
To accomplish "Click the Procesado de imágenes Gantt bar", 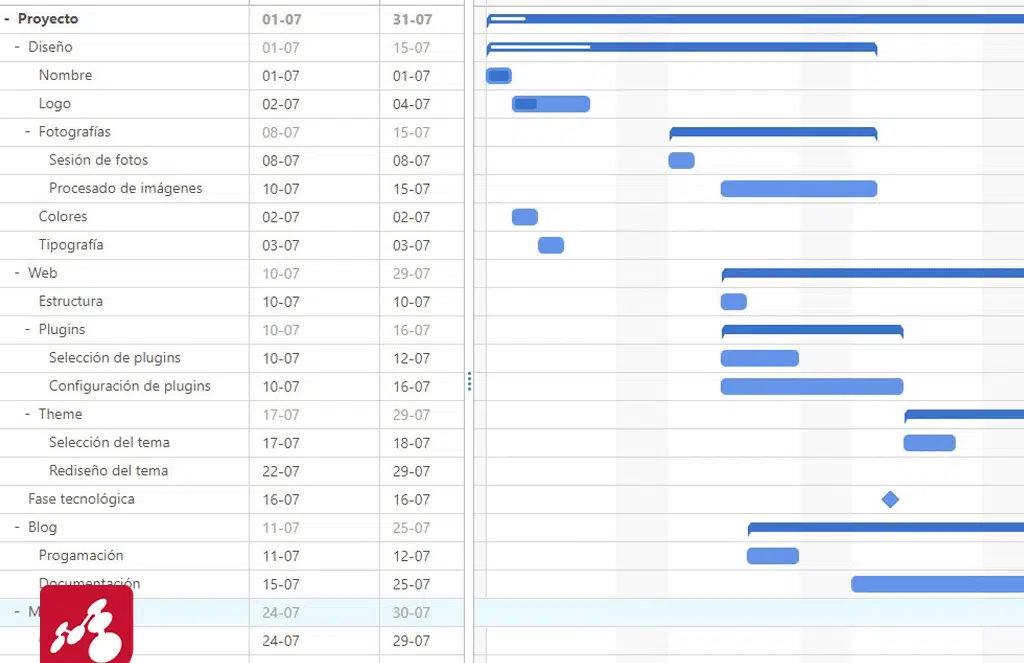I will 798,189.
